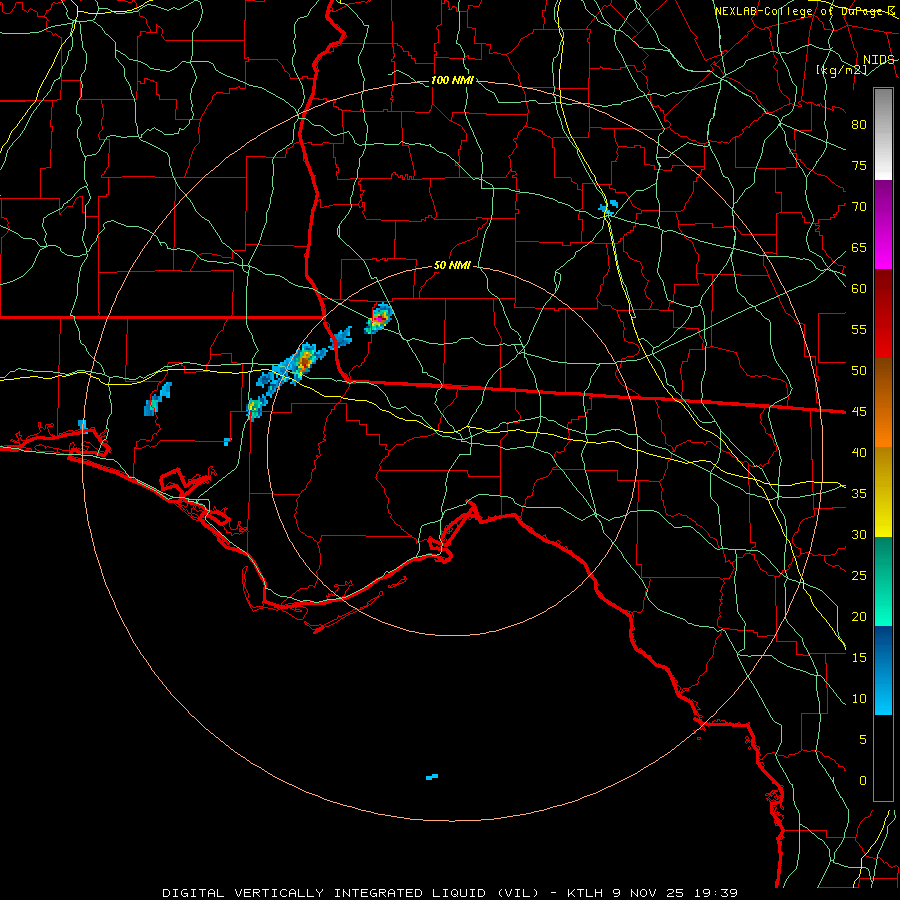
Task: Click the NIDS label above the scale
Action: [x=878, y=60]
